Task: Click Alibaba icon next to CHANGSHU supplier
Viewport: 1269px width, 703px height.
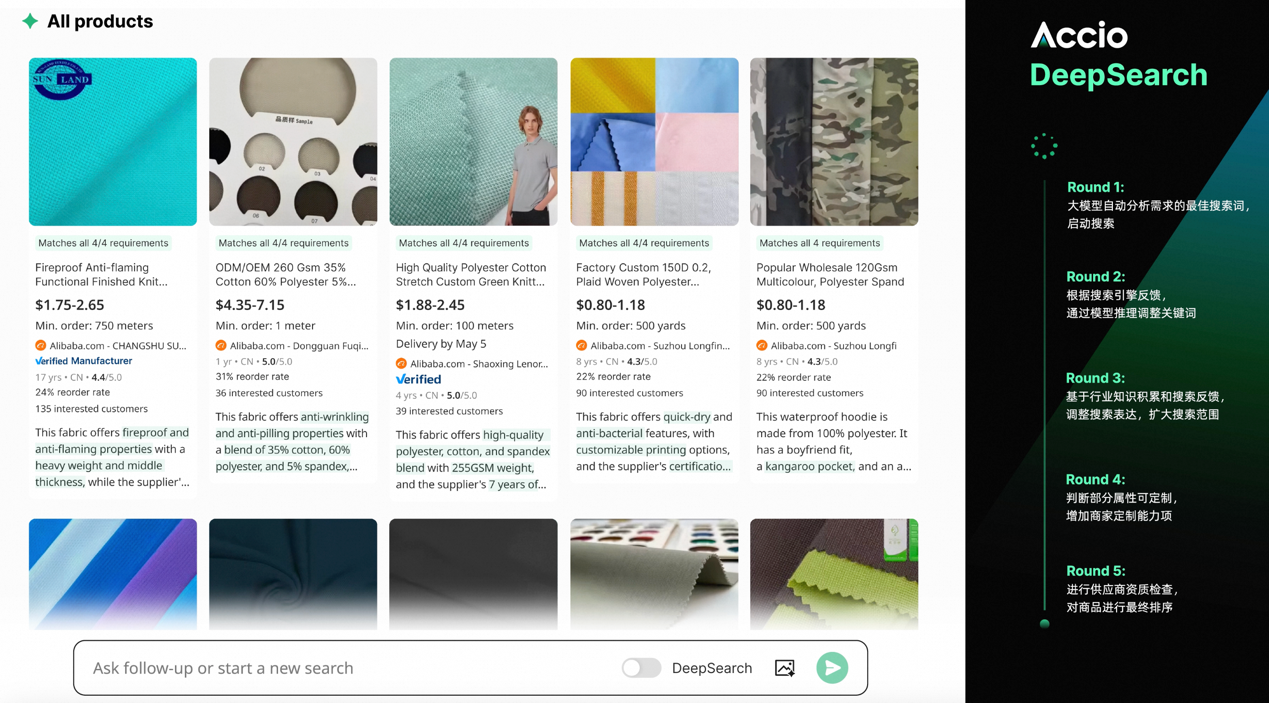Action: [x=41, y=346]
